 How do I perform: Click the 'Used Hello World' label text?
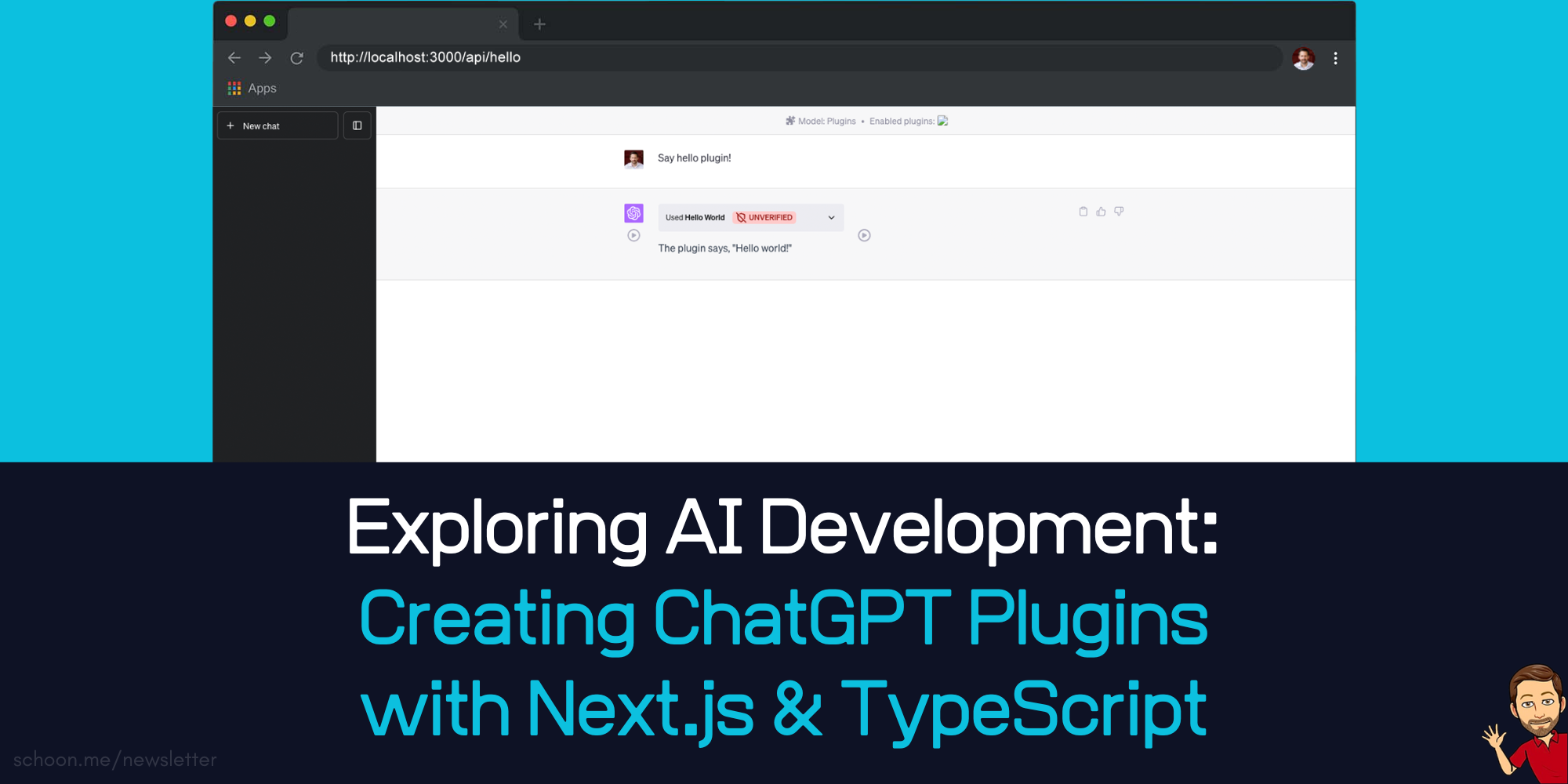(695, 218)
